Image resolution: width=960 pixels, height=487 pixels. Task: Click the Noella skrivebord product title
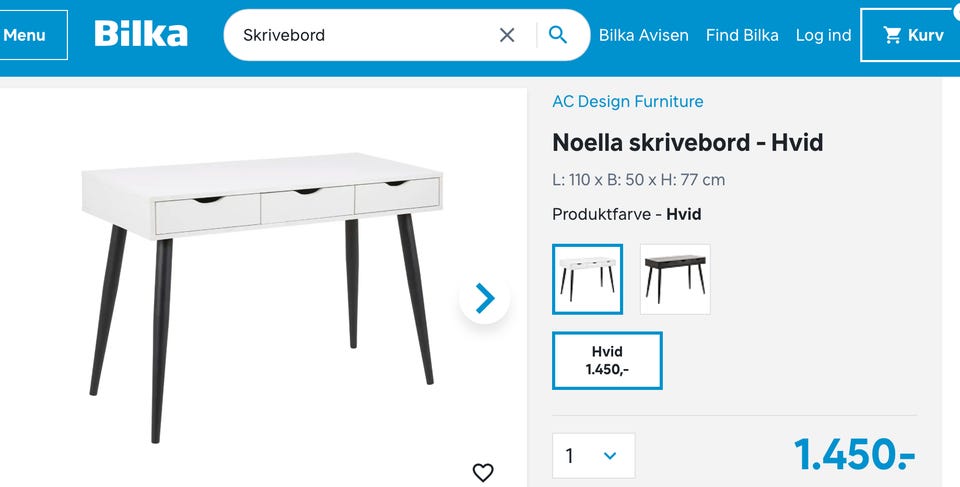[x=687, y=143]
